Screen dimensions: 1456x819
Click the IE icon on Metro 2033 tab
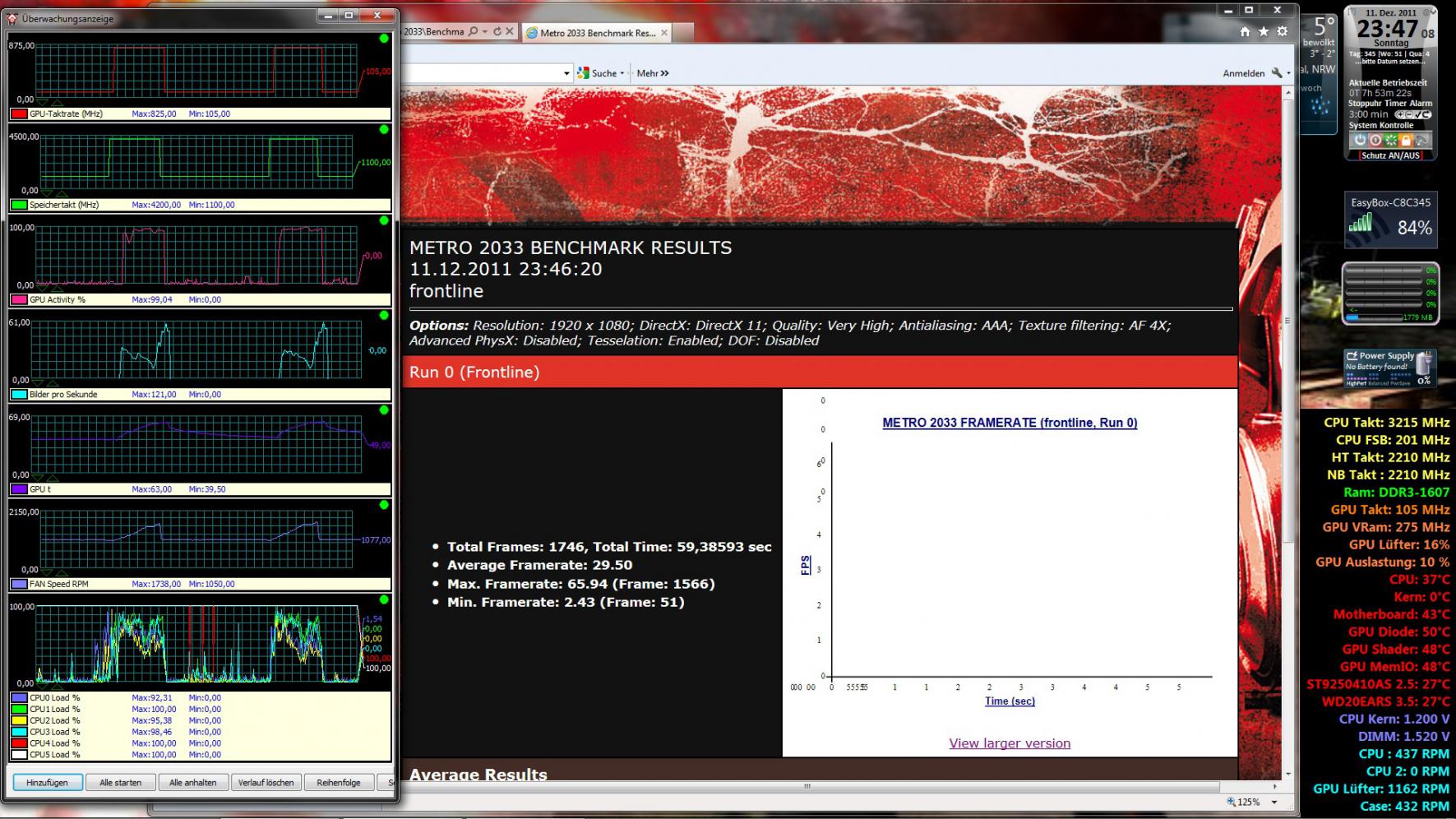click(x=532, y=33)
